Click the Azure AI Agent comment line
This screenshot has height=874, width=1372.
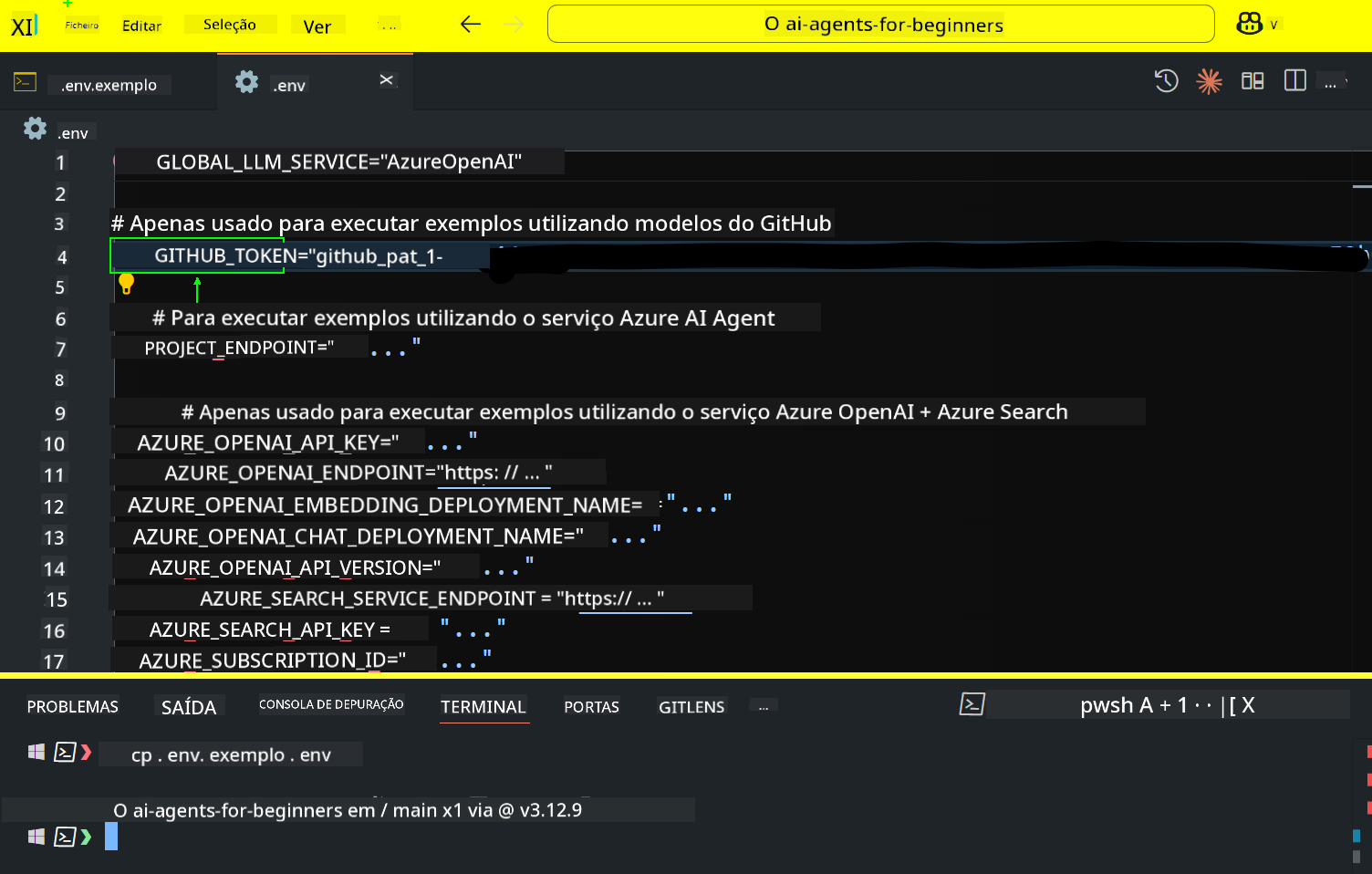[x=463, y=317]
